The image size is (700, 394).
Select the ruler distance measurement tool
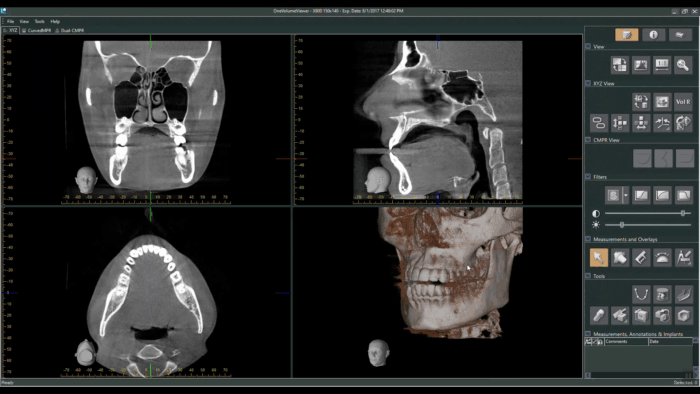coord(641,257)
